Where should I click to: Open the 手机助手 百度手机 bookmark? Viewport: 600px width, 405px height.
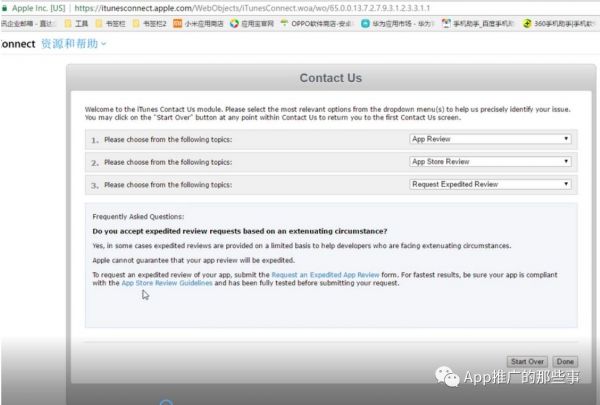coord(477,24)
